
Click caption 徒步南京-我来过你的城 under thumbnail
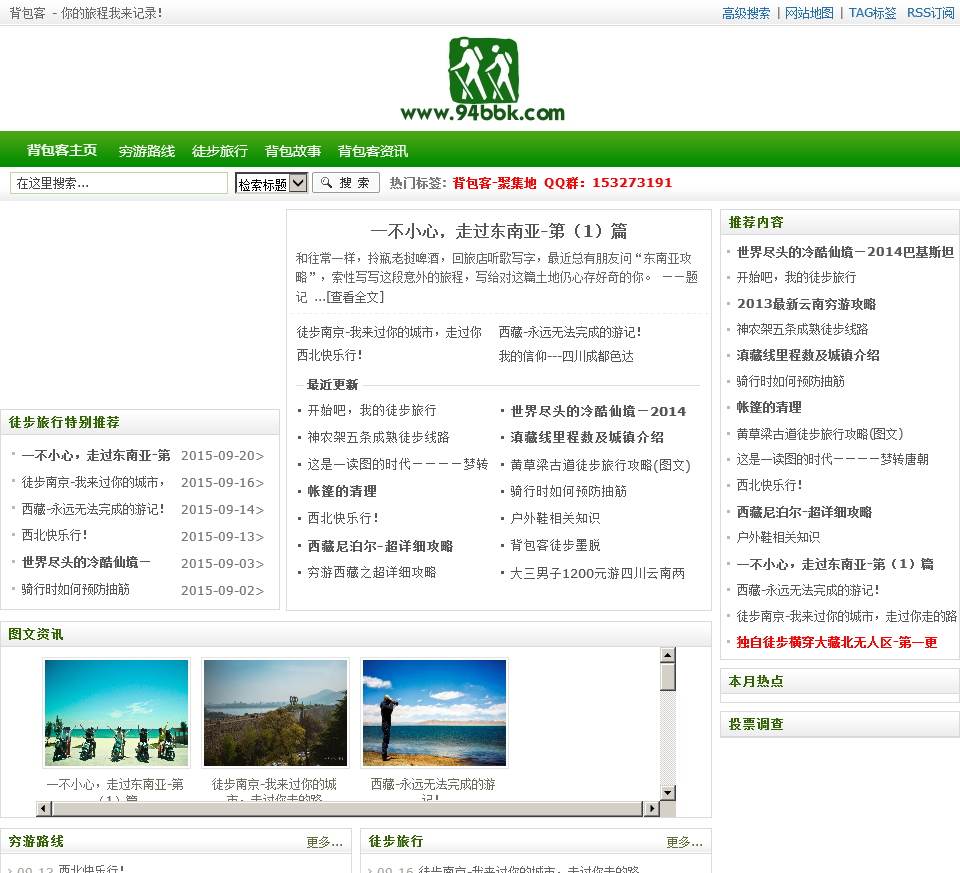point(274,784)
